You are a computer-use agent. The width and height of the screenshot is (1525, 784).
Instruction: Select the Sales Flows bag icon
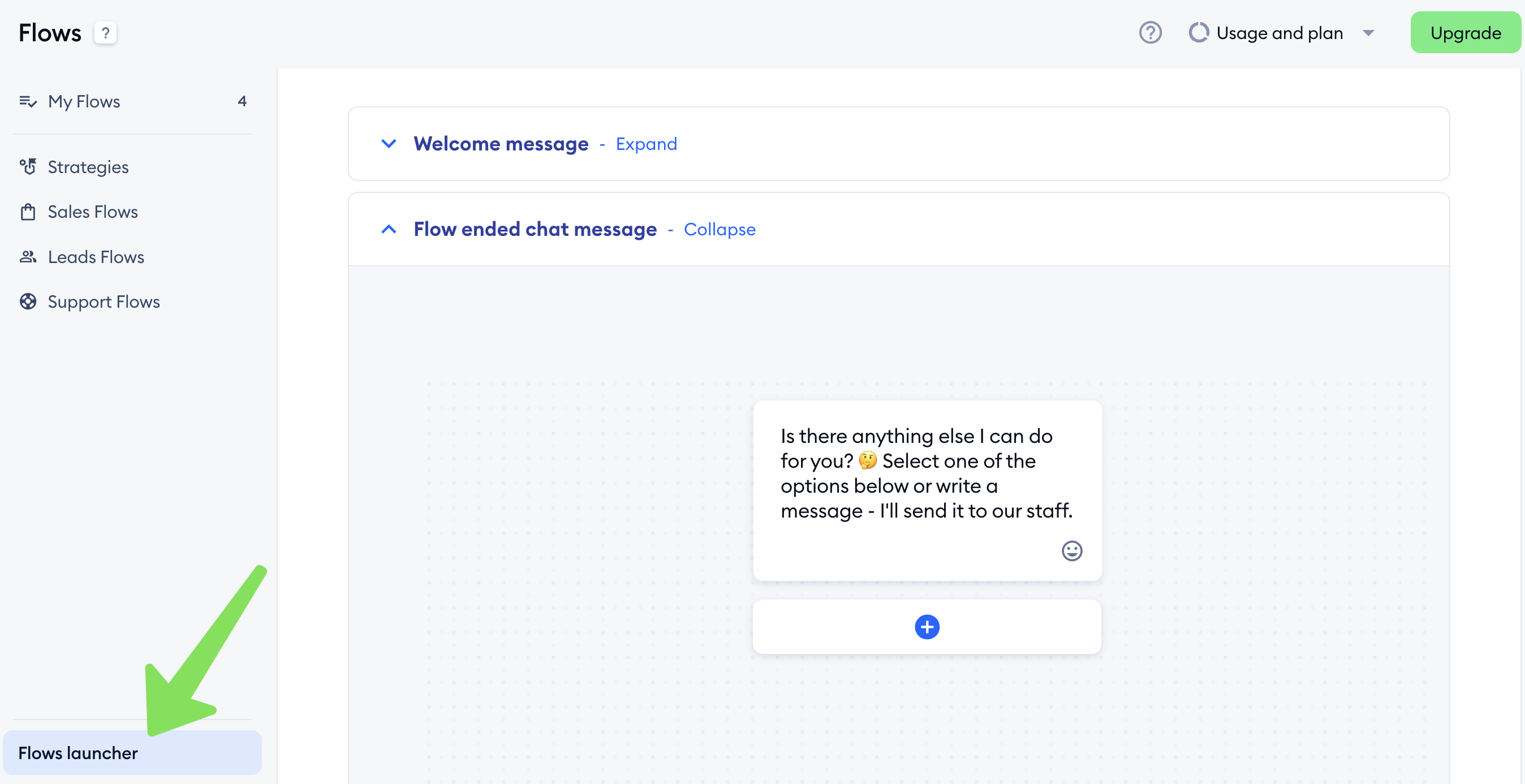(28, 212)
